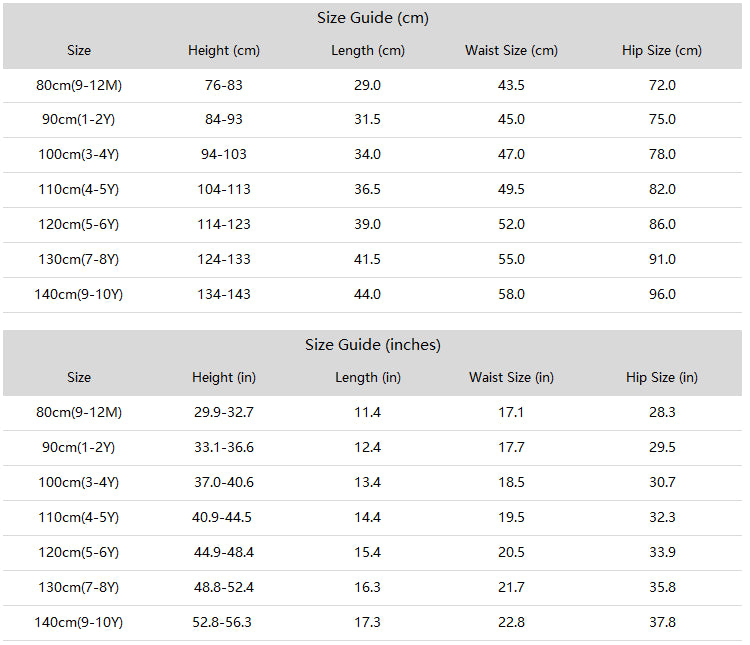
Task: Click the length value 13.4
Action: 367,482
